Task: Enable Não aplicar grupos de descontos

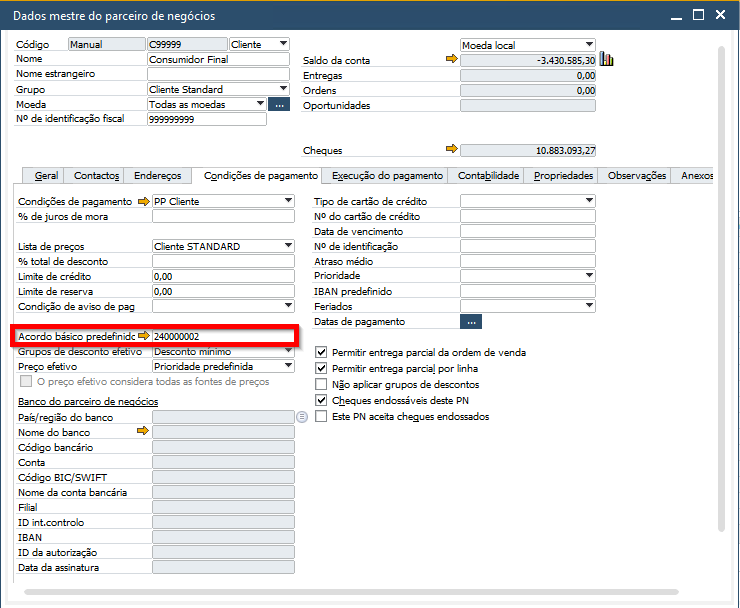Action: [321, 384]
